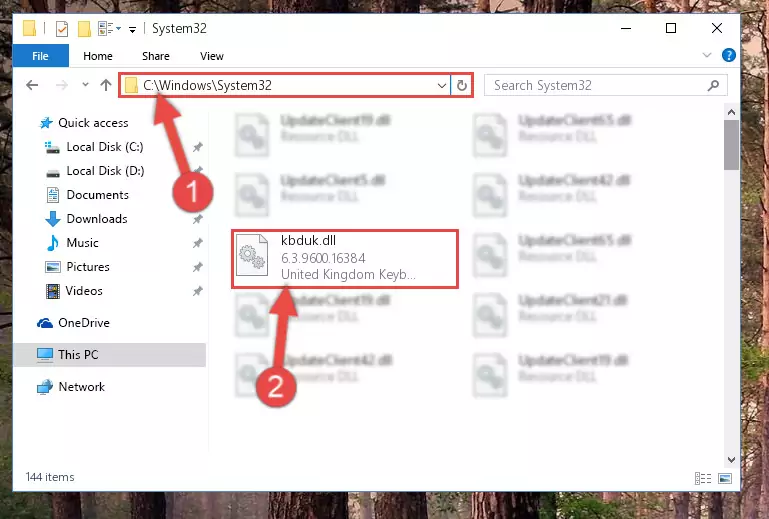
Task: Switch to the Home ribbon tab
Action: point(98,56)
